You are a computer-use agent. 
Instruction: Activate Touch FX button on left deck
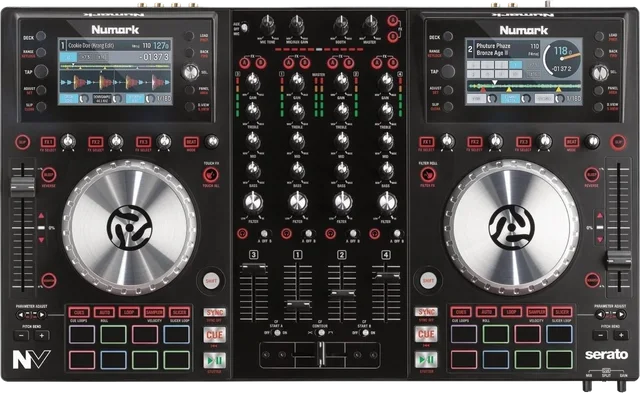[211, 175]
